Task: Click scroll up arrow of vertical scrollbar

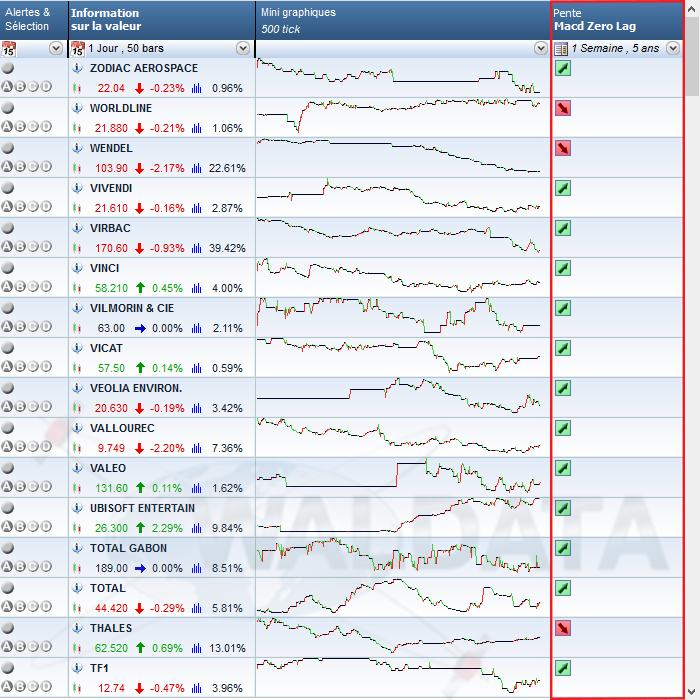Action: click(x=692, y=8)
